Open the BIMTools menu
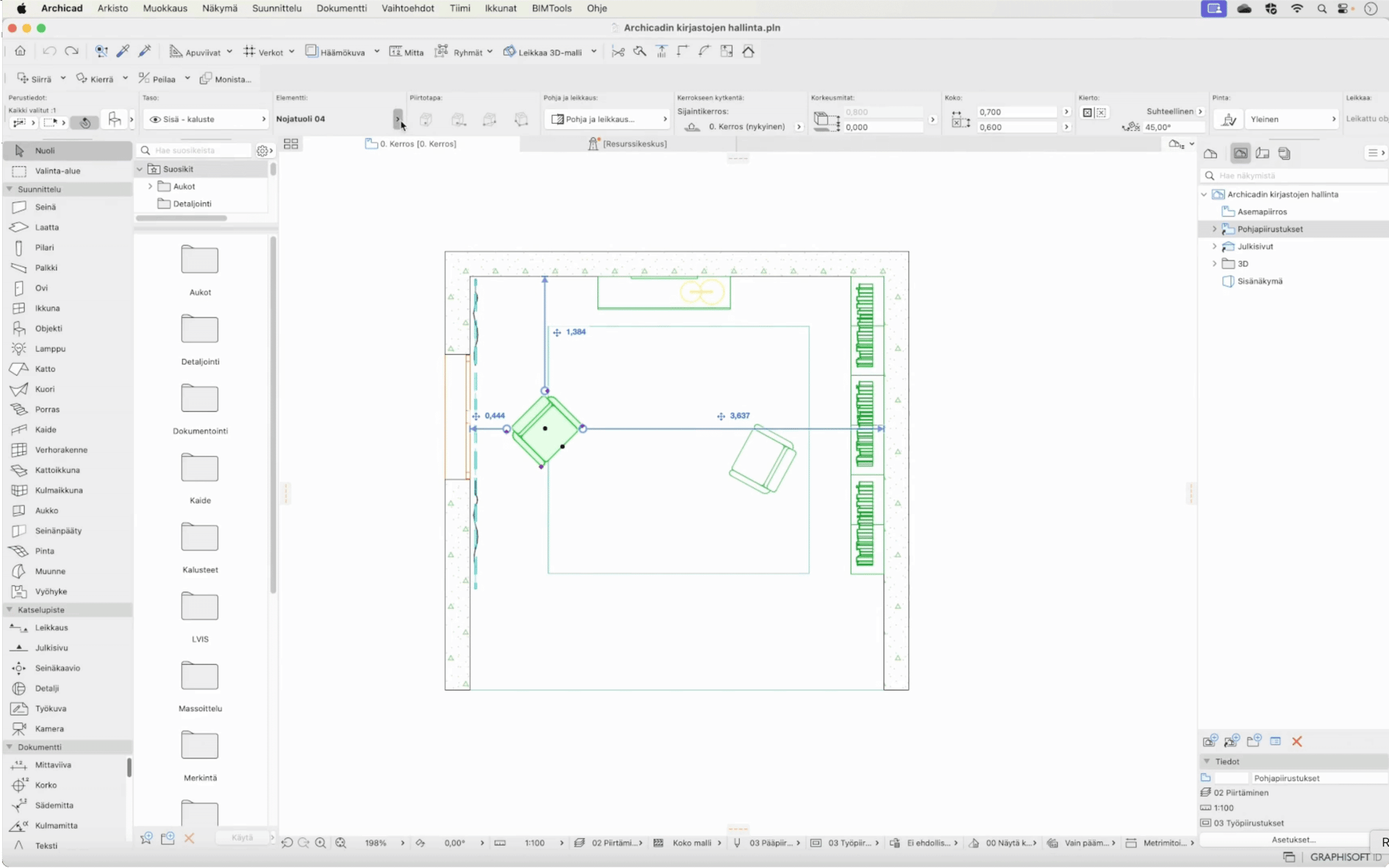Image resolution: width=1389 pixels, height=868 pixels. 551,8
